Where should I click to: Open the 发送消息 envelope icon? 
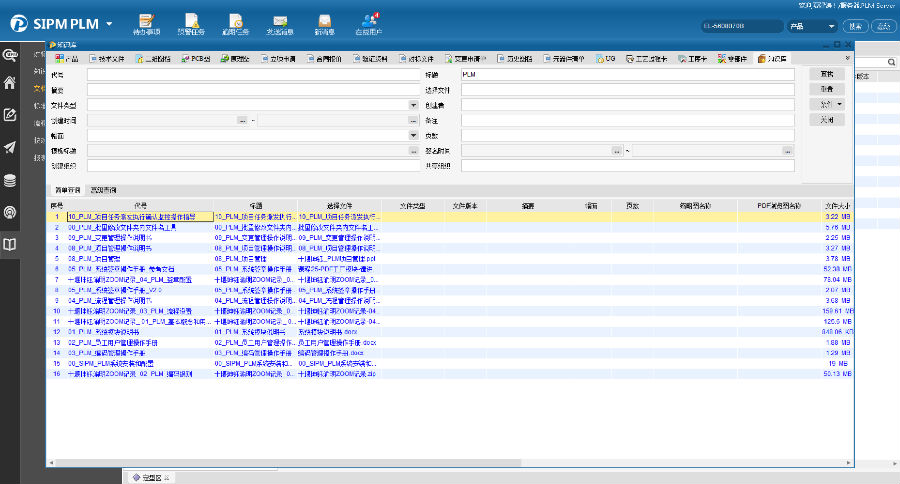click(280, 23)
